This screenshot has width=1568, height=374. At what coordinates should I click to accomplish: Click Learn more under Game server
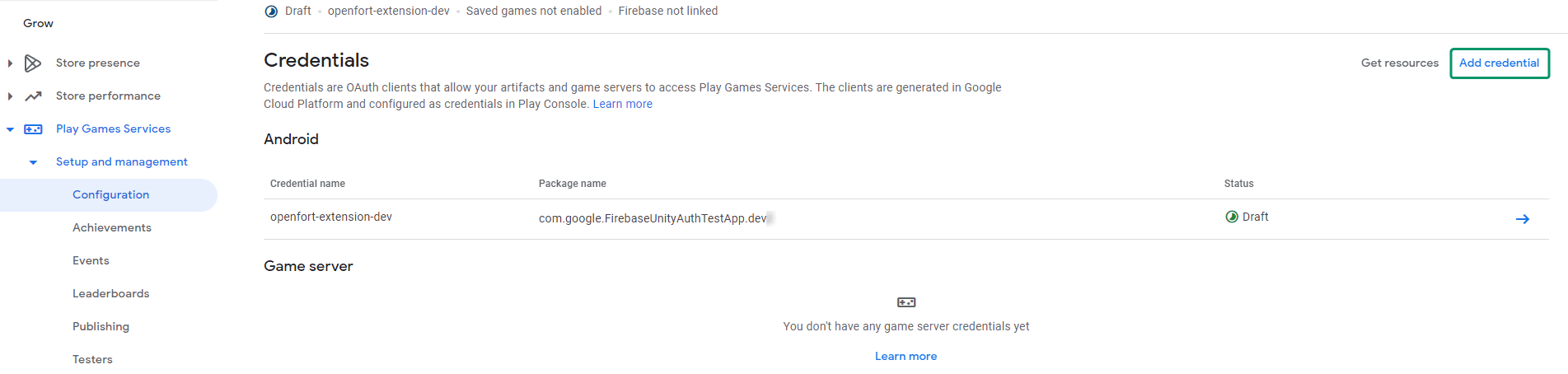coord(906,357)
